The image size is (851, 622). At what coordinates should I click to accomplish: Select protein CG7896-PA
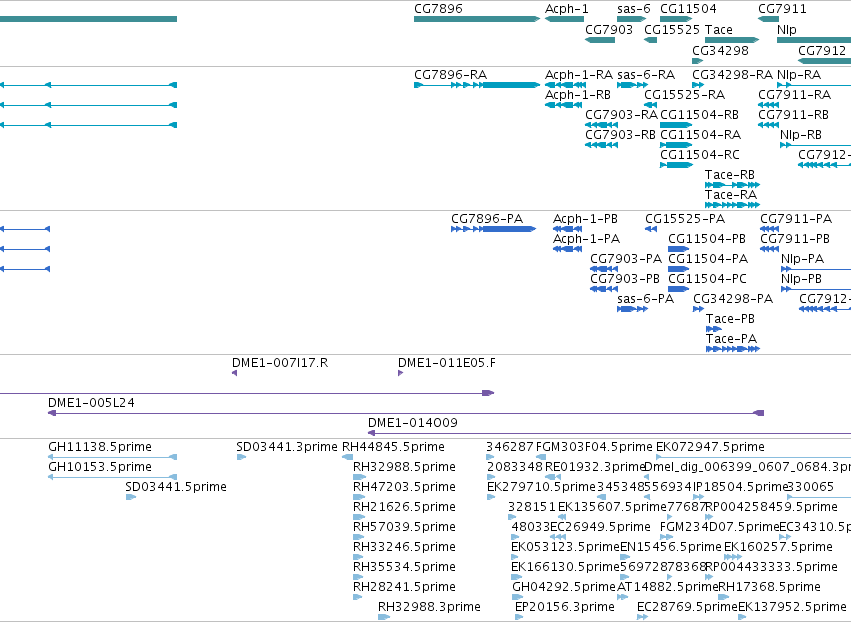487,219
